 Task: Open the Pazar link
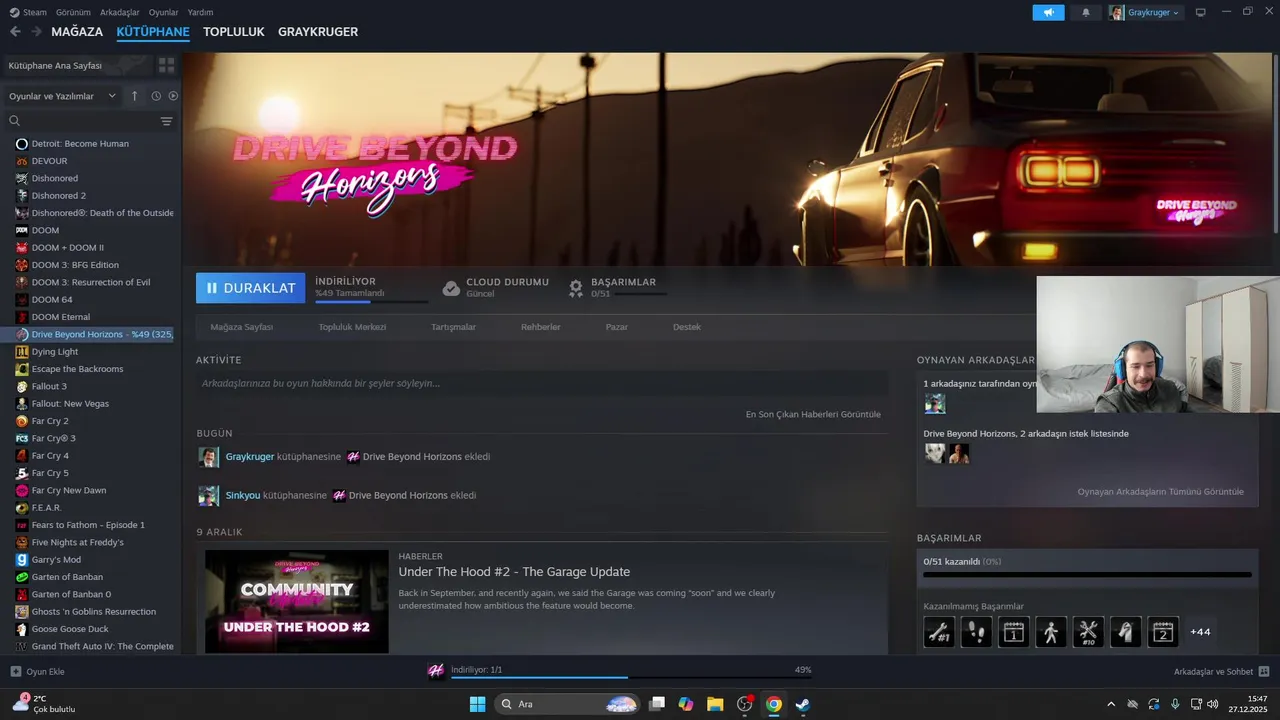coord(617,327)
